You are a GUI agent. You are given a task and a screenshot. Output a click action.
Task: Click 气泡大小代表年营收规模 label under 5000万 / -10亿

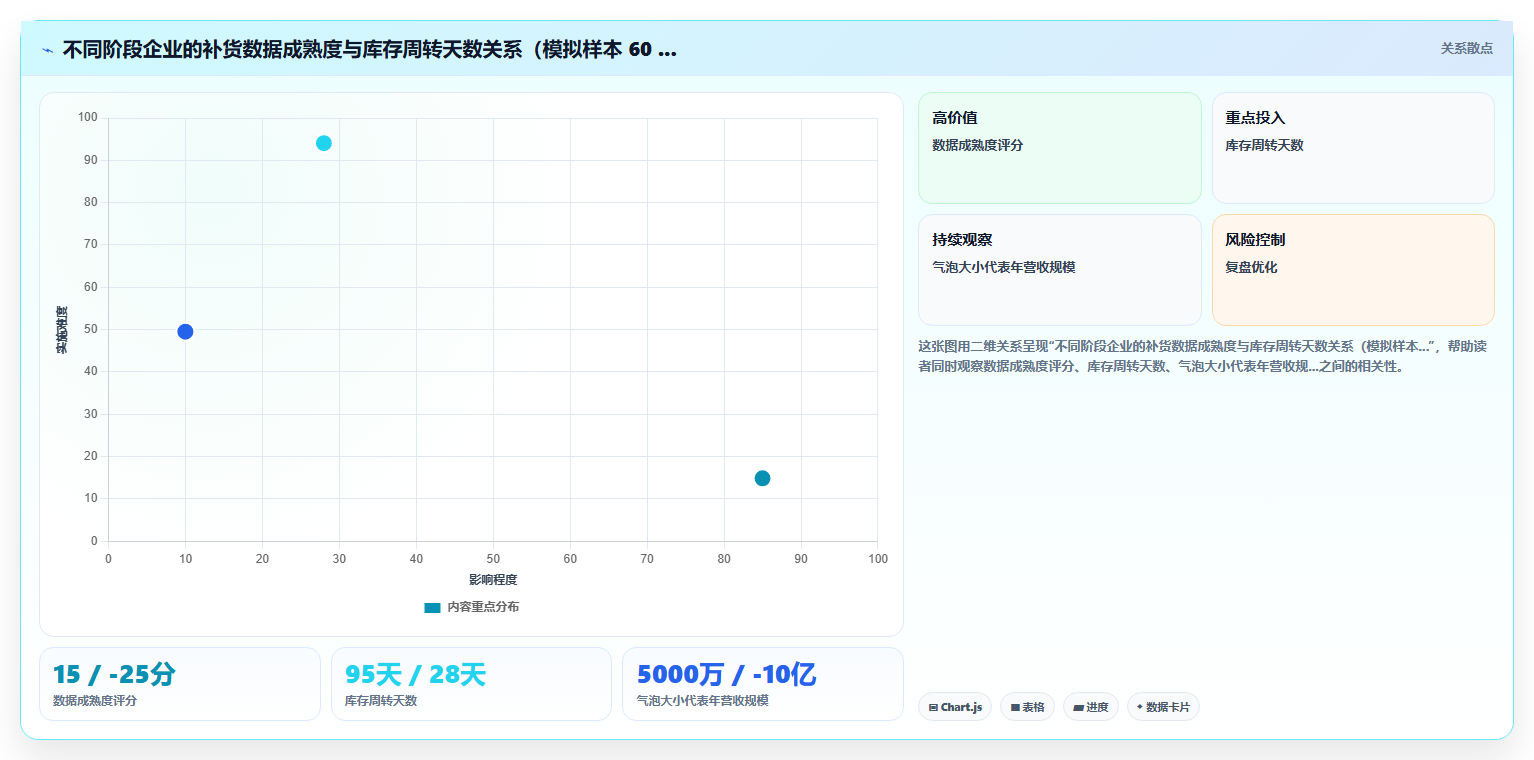coord(702,701)
